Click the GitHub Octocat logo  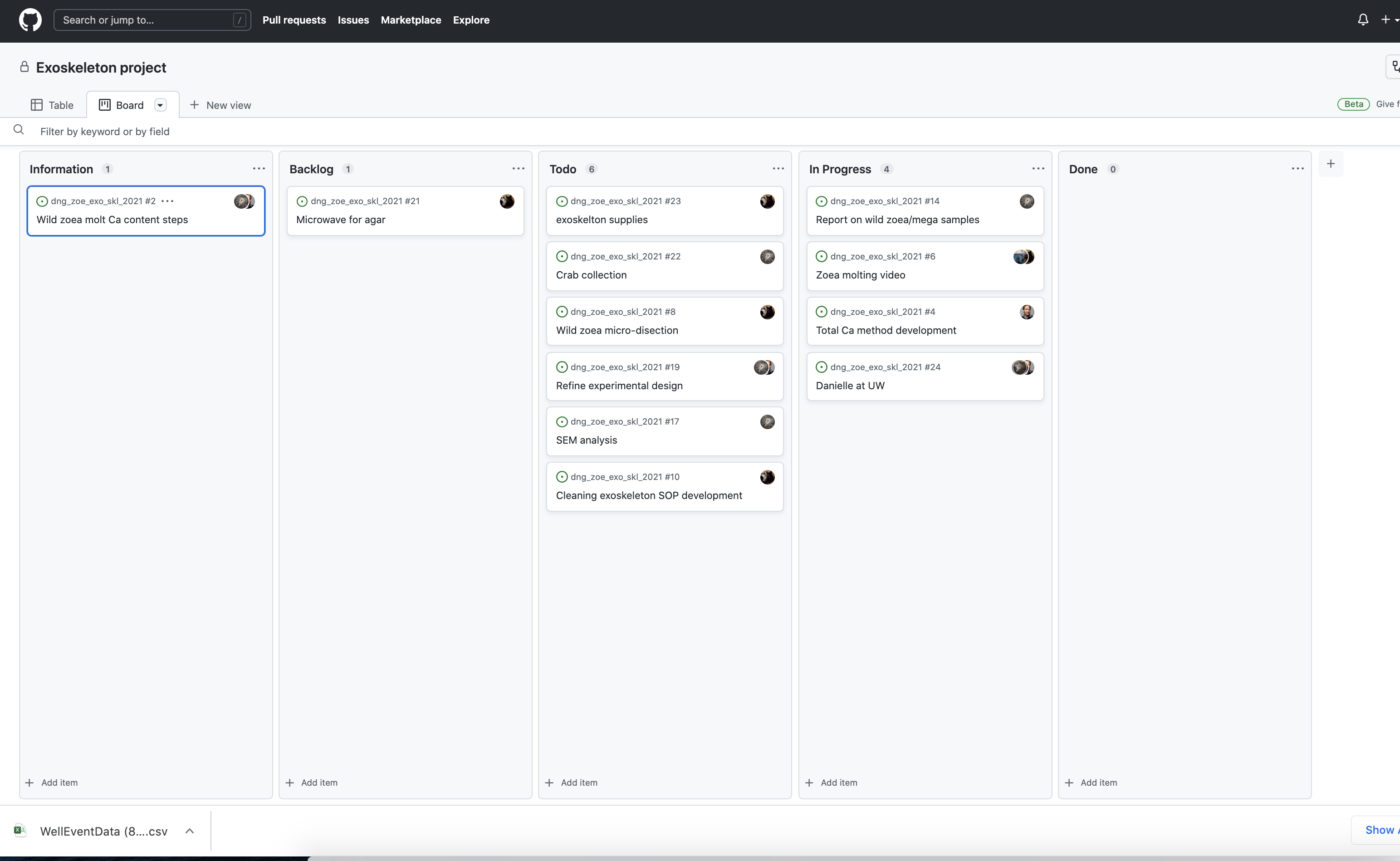30,20
